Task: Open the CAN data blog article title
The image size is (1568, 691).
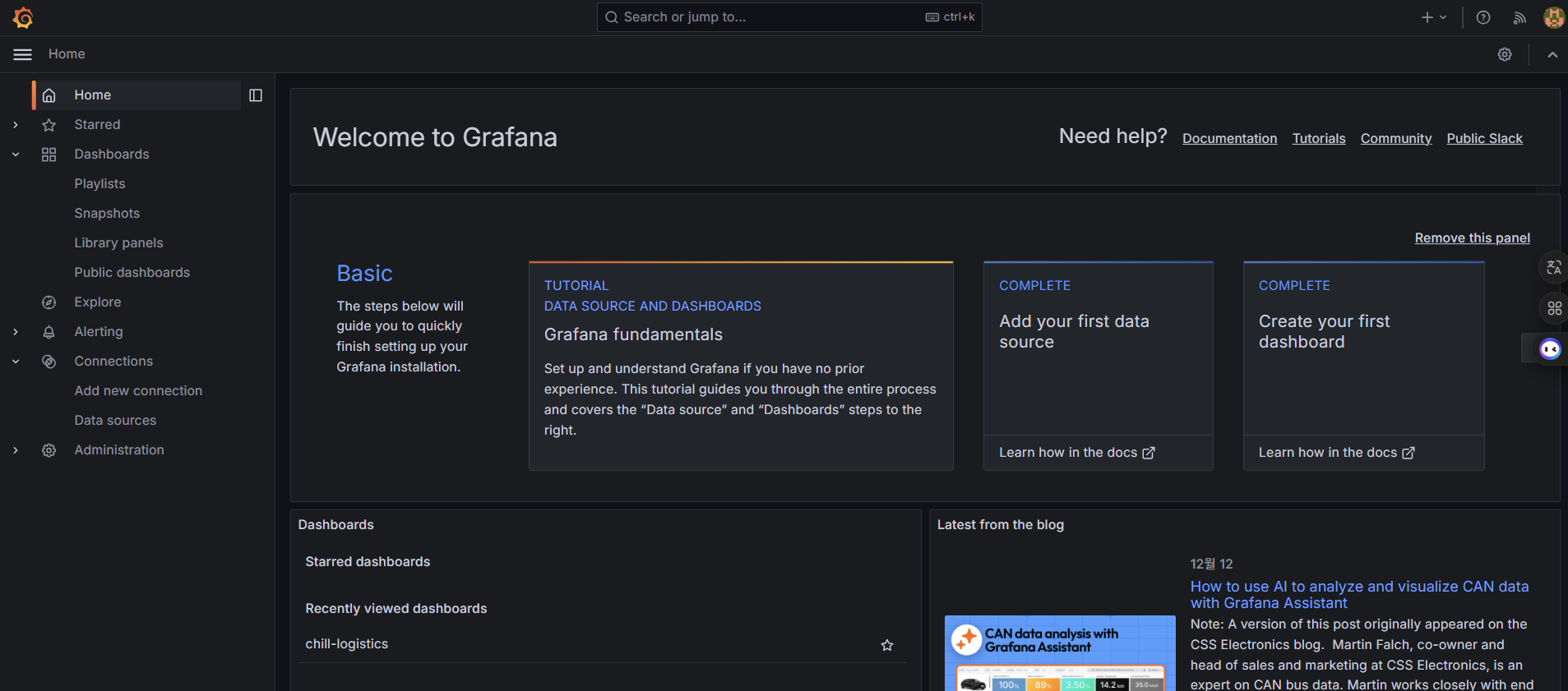Action: point(1359,595)
